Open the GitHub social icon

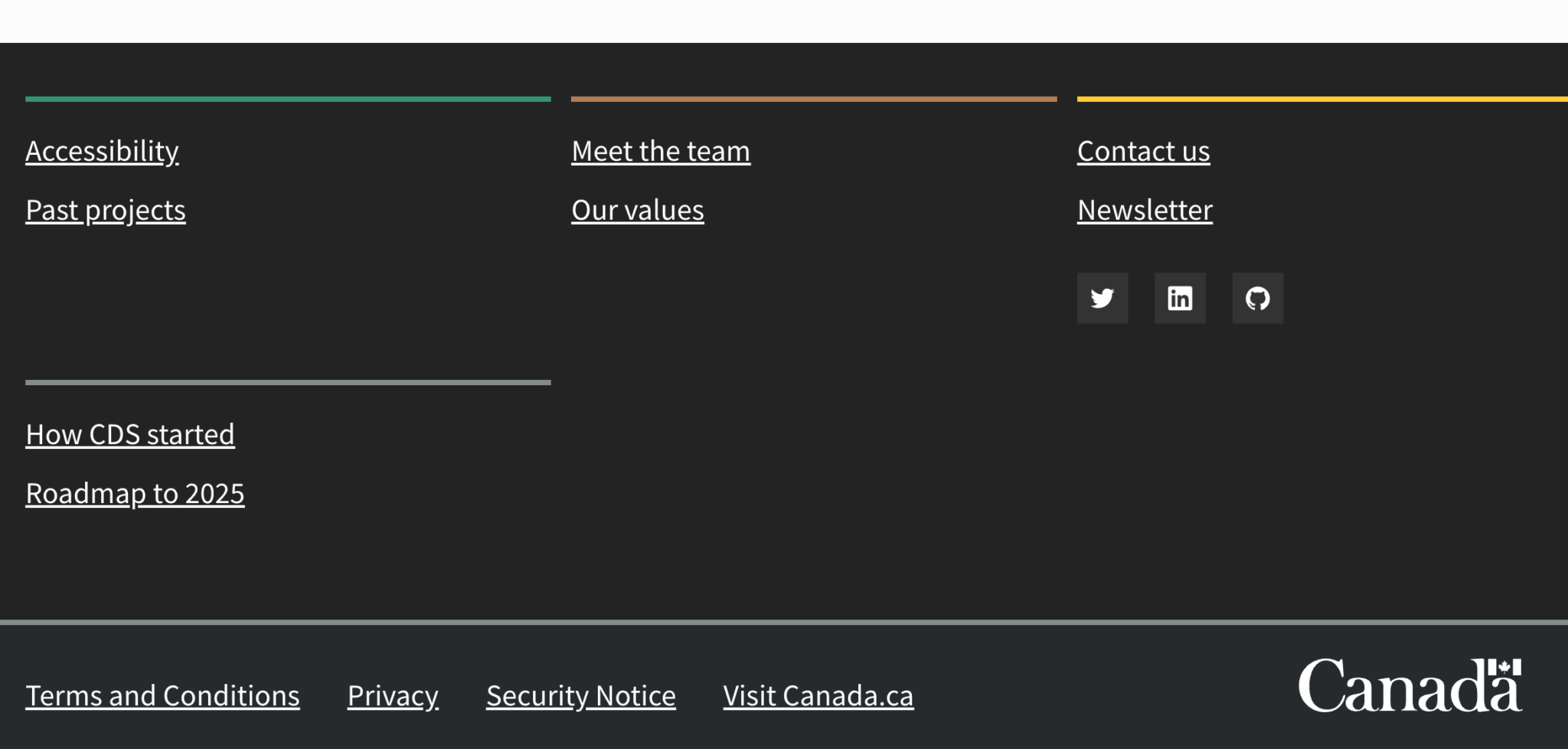tap(1257, 298)
